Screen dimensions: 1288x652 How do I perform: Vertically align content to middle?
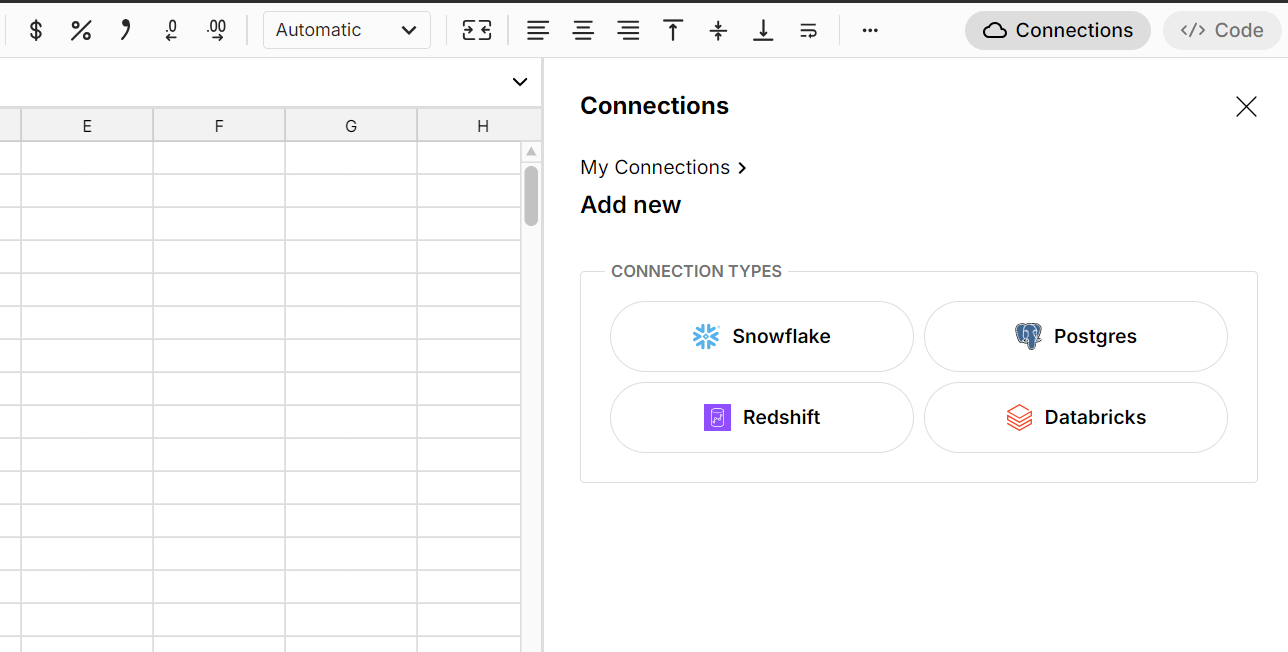click(x=718, y=30)
